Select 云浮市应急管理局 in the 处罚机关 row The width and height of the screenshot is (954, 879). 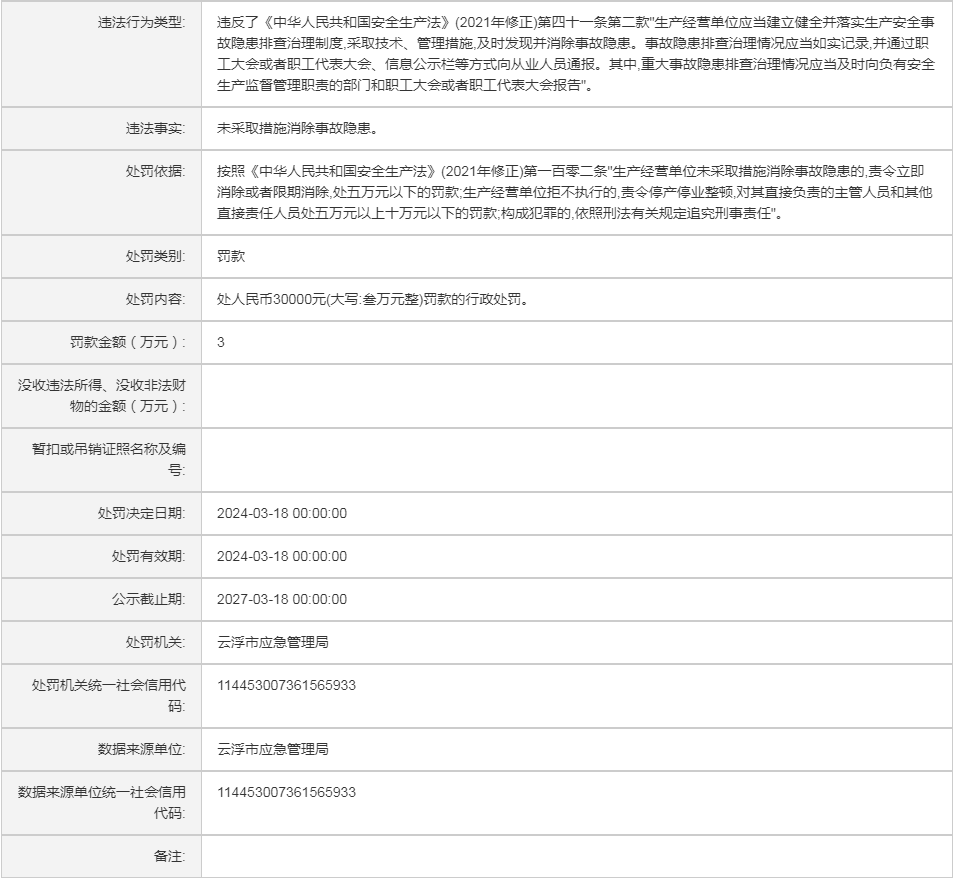tap(273, 642)
